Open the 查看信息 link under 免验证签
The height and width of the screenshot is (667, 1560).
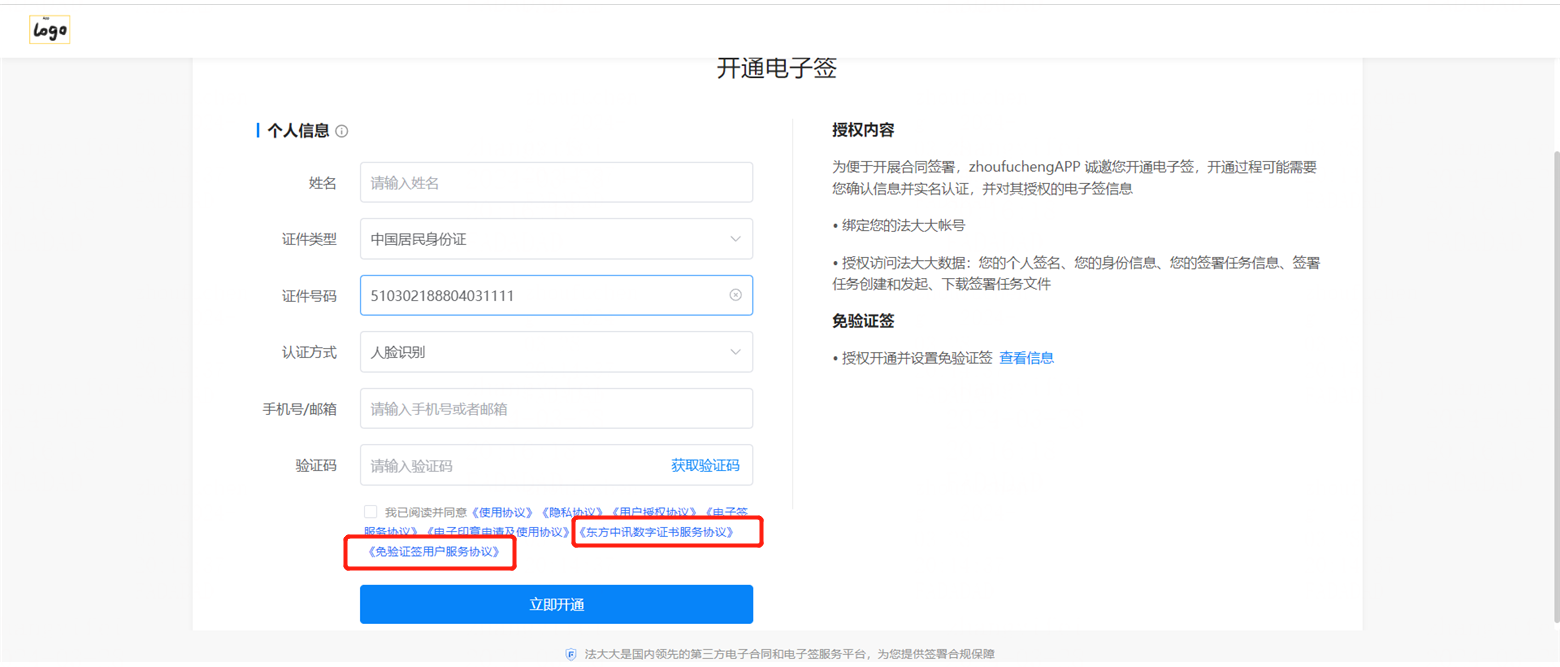coord(1026,358)
